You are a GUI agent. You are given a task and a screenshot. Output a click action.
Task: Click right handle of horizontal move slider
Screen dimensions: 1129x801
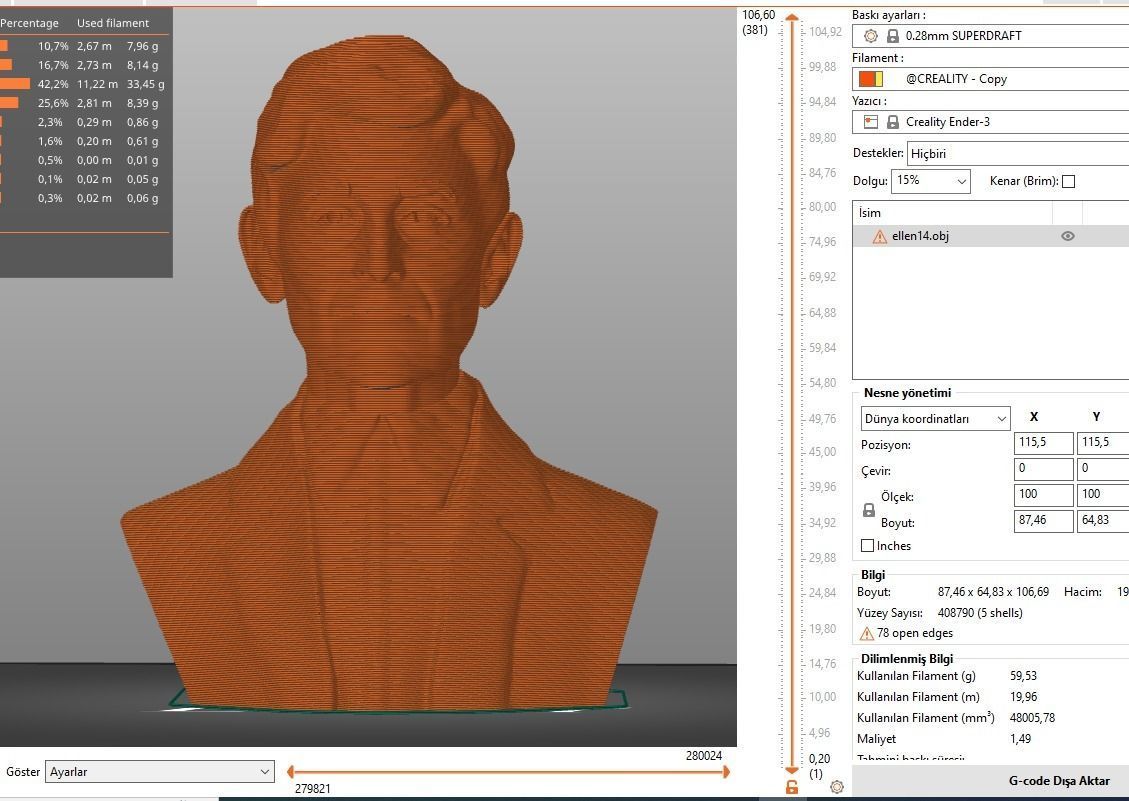[727, 771]
